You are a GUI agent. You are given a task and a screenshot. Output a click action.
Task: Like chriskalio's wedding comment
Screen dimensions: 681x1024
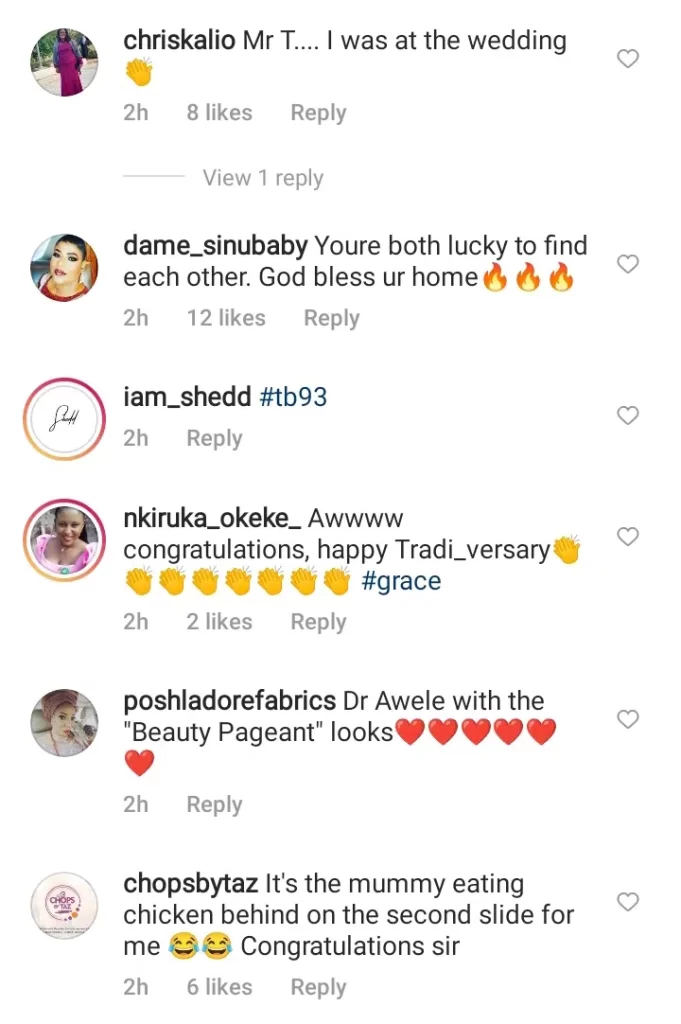627,60
